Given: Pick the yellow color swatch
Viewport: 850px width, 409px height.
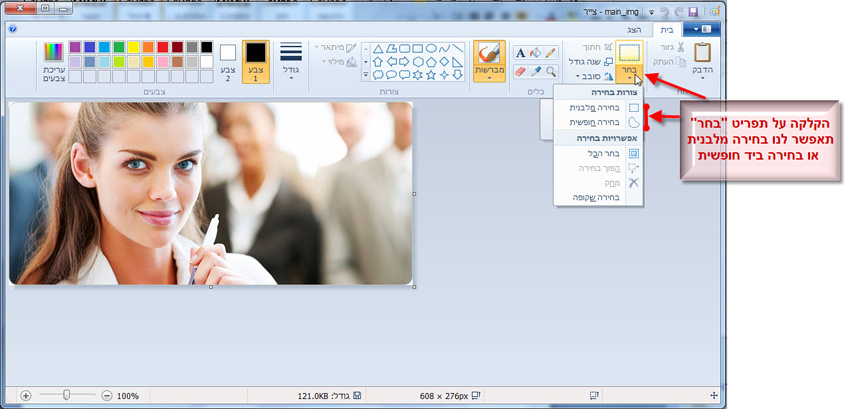Looking at the screenshot, I should 133,47.
